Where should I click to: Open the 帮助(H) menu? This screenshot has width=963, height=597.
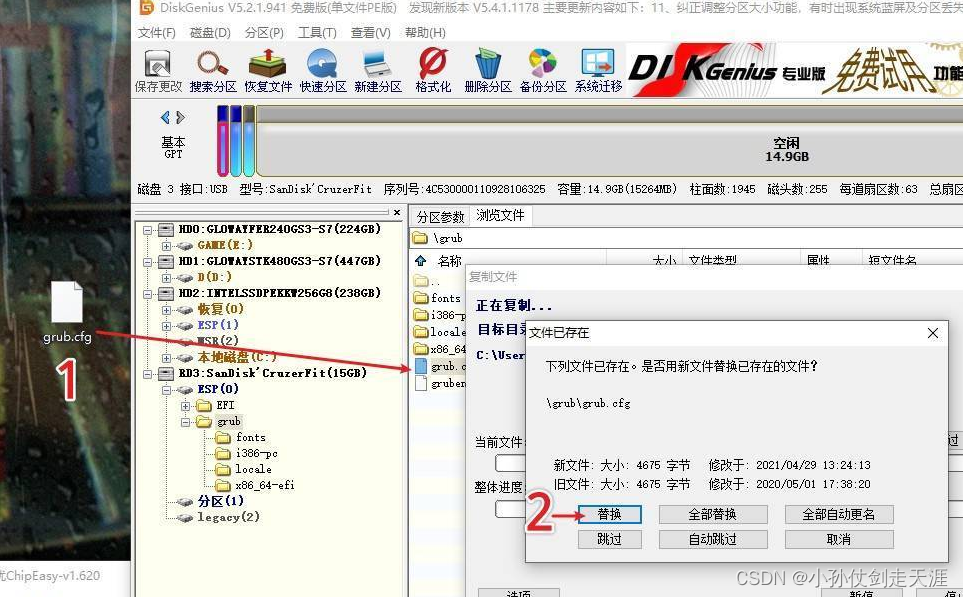(x=425, y=33)
